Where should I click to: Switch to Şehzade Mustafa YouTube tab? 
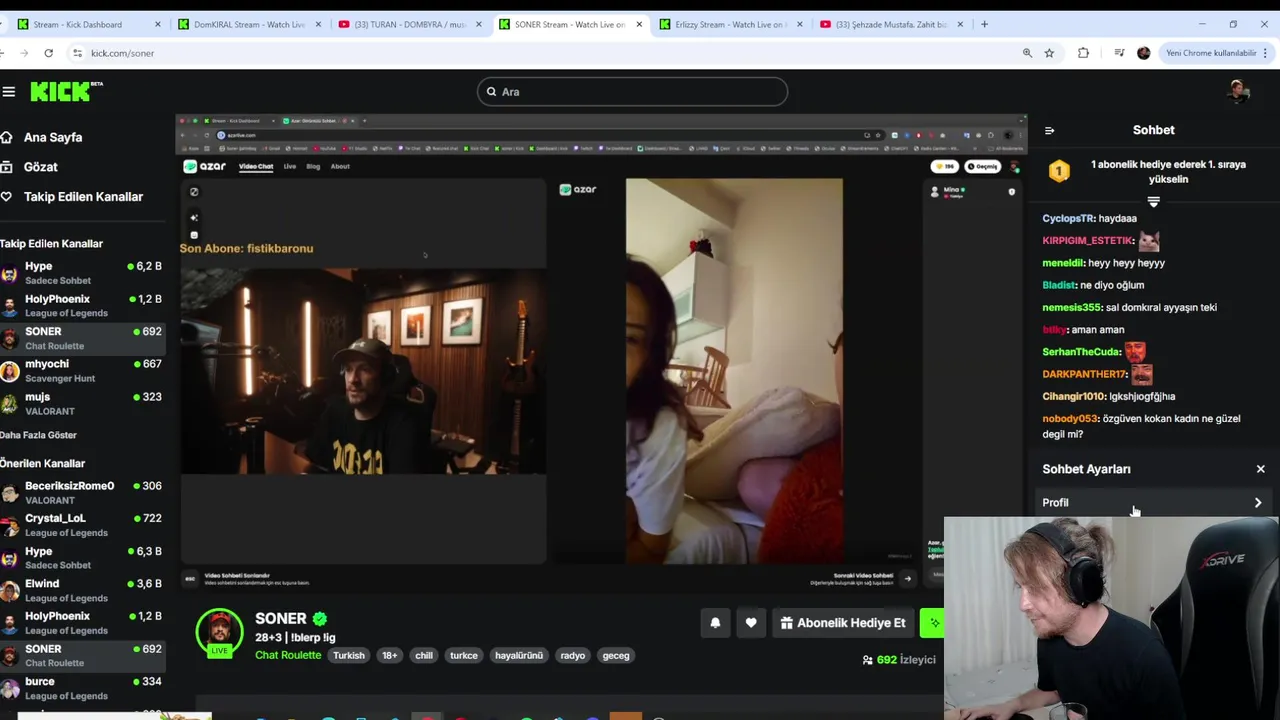point(890,24)
